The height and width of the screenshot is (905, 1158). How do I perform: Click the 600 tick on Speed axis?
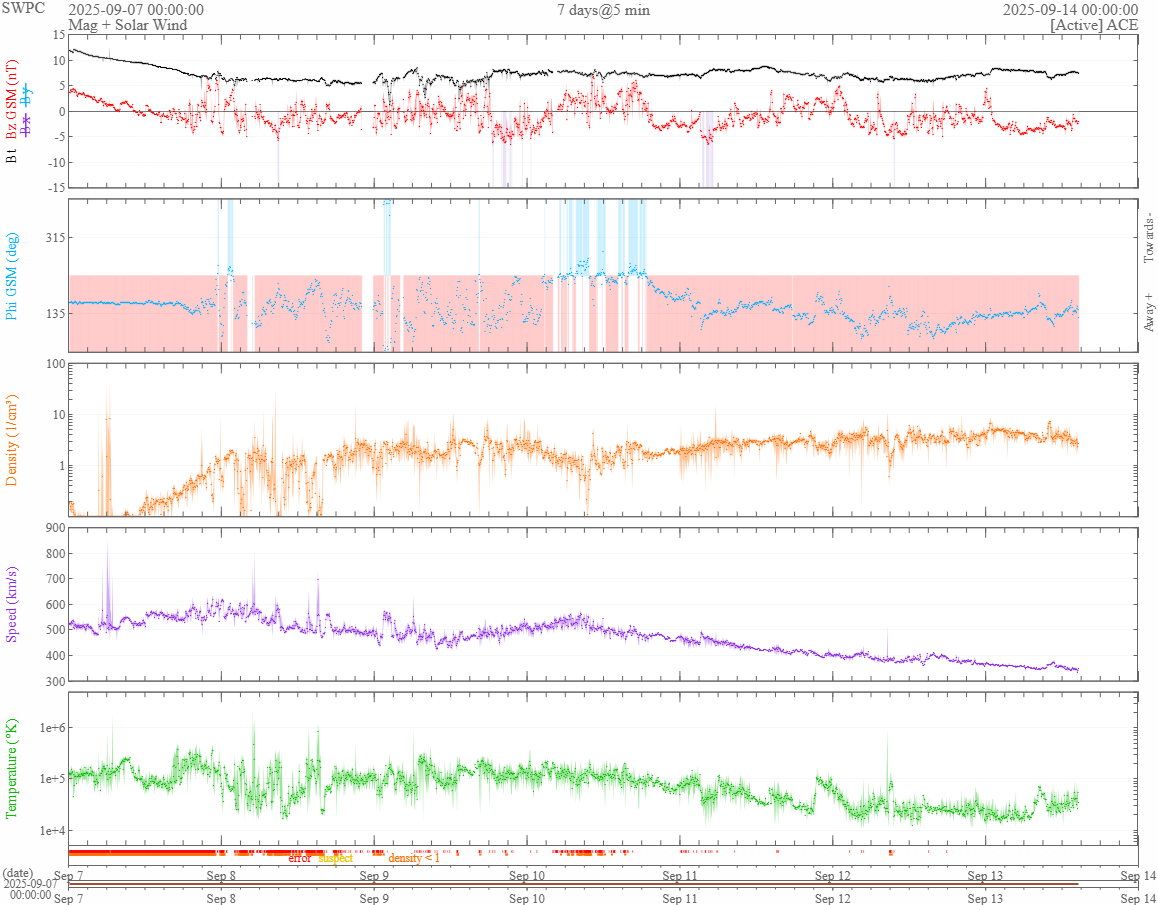(x=54, y=604)
